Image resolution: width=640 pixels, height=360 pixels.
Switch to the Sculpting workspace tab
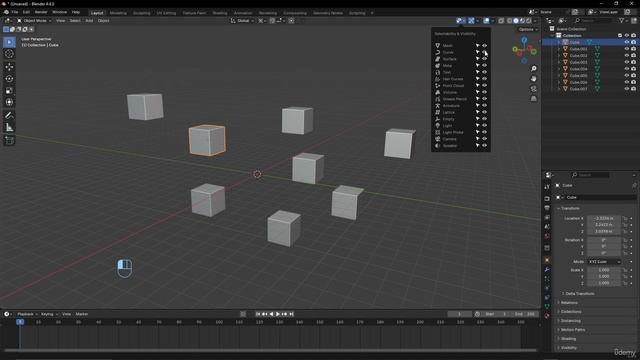click(x=142, y=13)
